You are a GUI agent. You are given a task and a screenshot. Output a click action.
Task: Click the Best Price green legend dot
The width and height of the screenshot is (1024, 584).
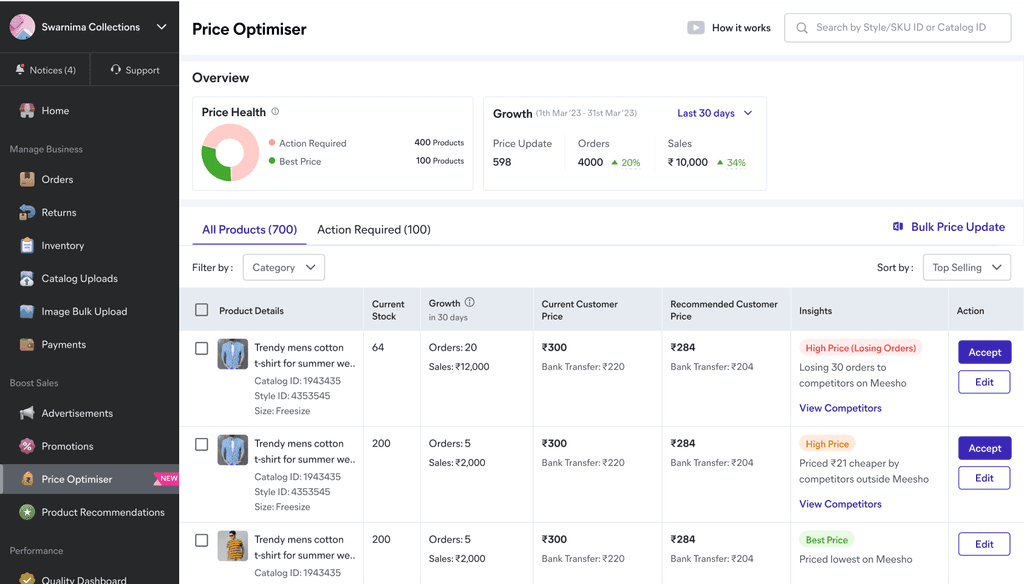coord(272,161)
